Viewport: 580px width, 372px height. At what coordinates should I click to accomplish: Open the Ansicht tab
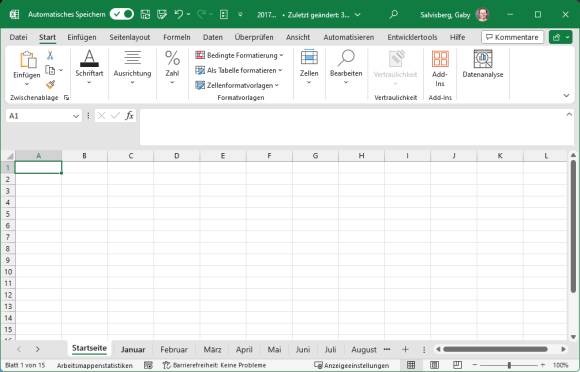(298, 37)
